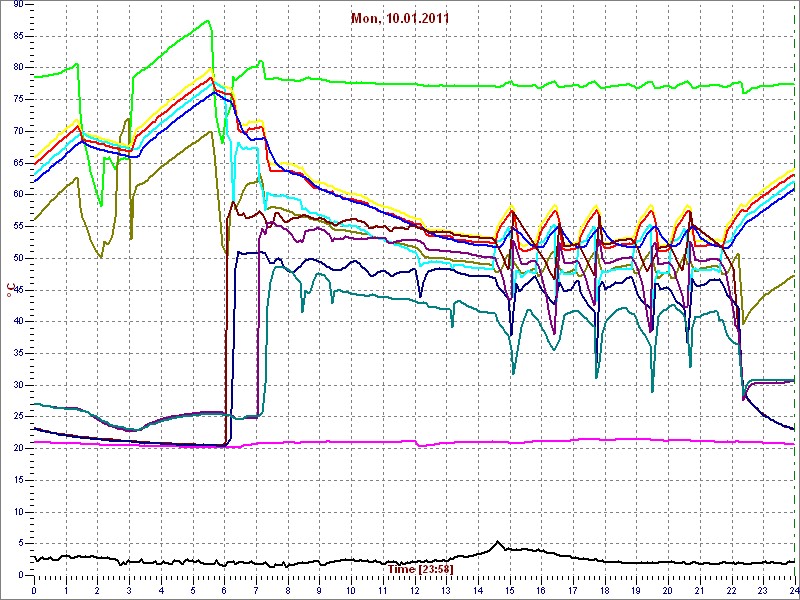Select hour 6 tick on time axis
The image size is (800, 600).
click(224, 590)
